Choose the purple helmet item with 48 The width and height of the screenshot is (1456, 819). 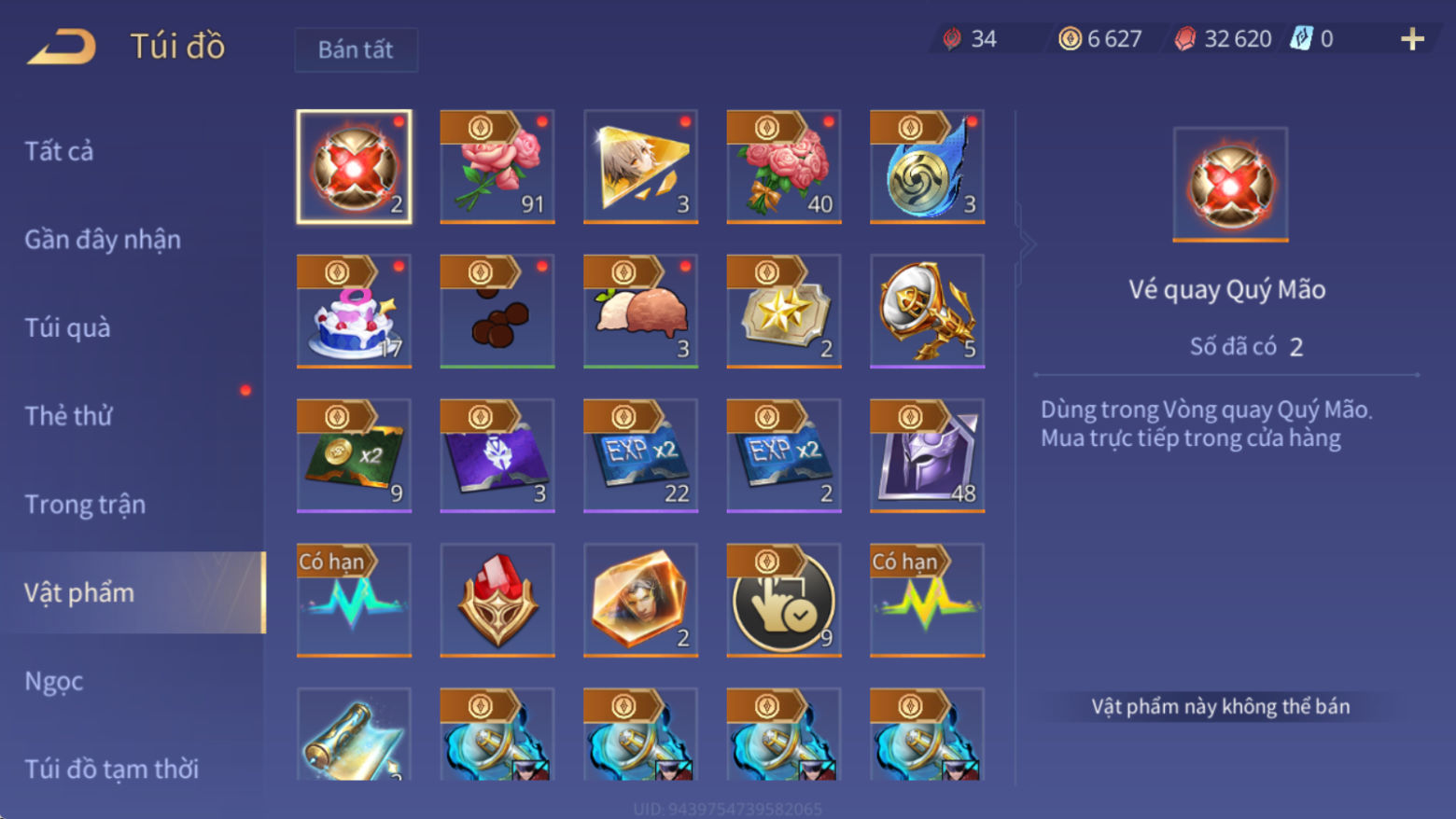tap(928, 456)
